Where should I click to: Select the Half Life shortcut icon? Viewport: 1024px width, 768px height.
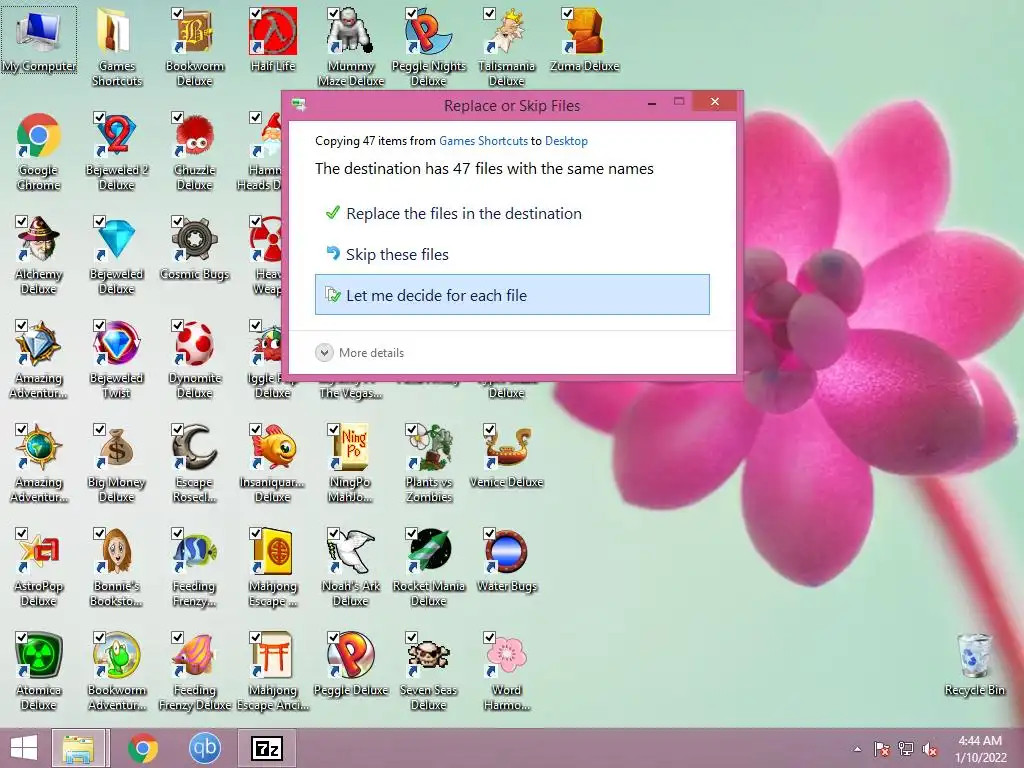(272, 31)
